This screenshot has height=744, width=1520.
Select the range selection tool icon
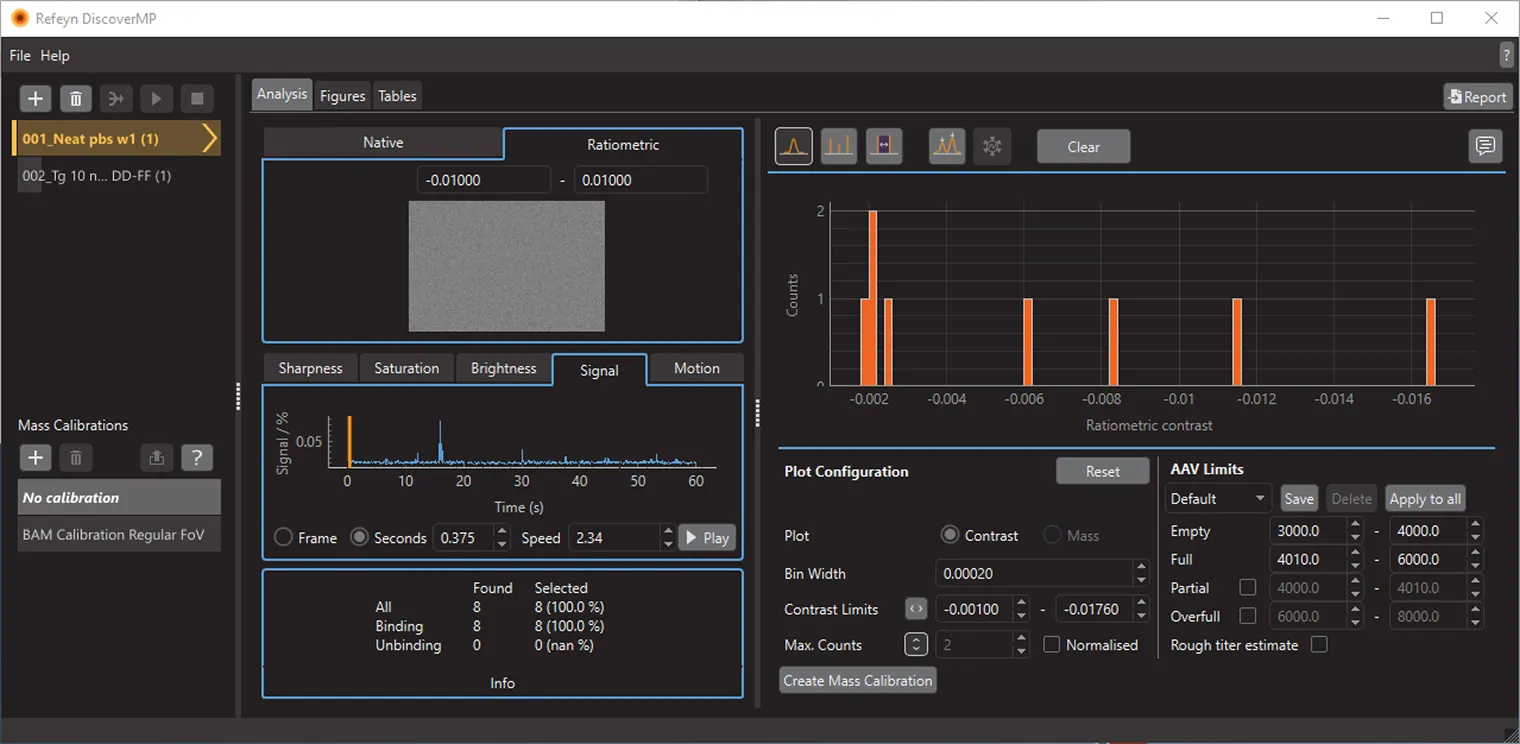click(884, 146)
